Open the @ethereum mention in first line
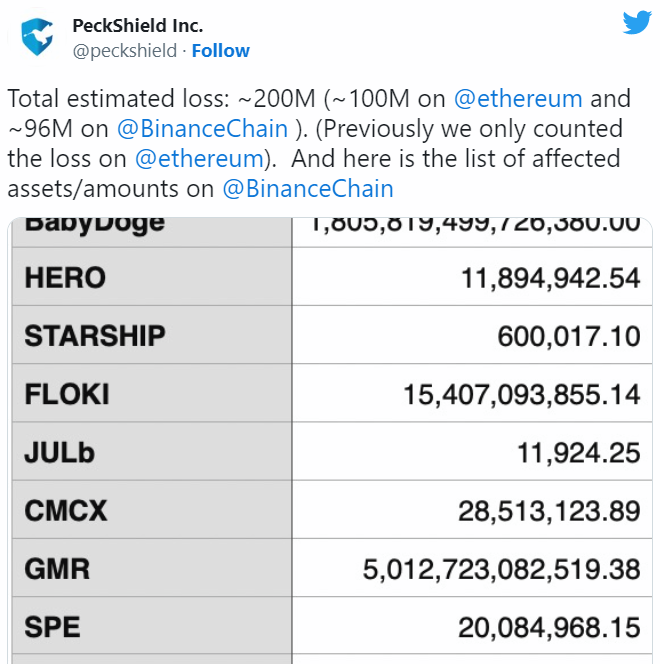Viewport: 660px width, 664px height. [517, 99]
